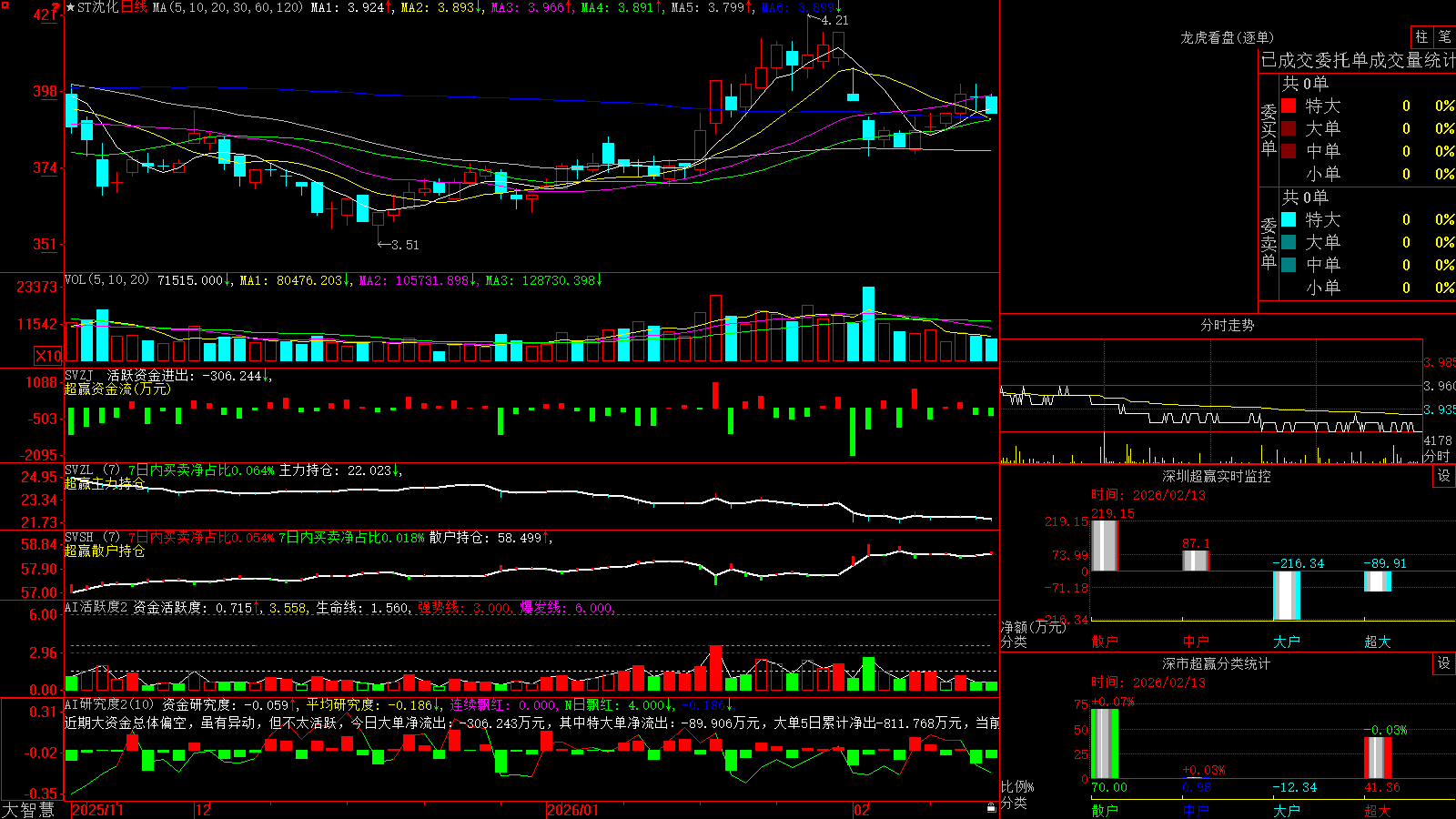Open the SVZJ indicator label

tap(78, 375)
